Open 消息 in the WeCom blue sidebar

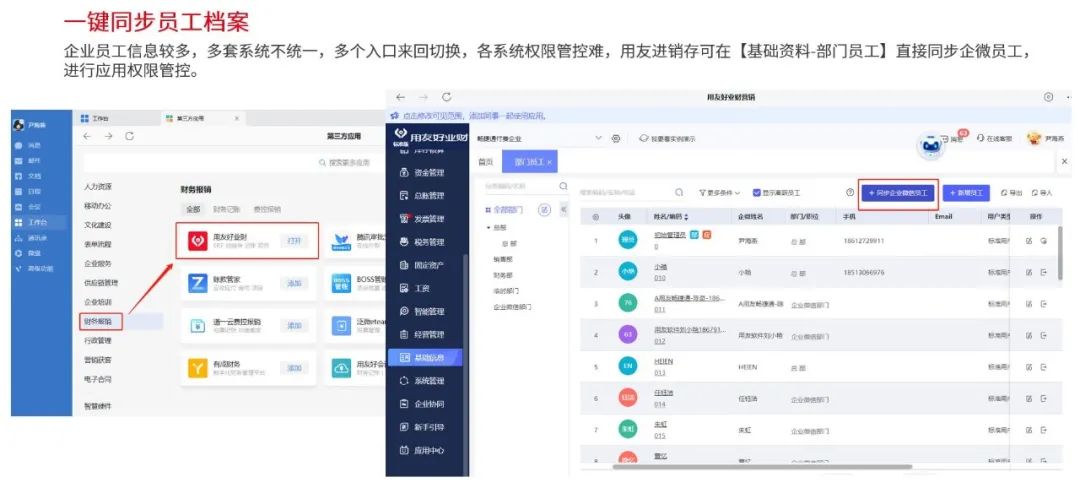[28, 146]
